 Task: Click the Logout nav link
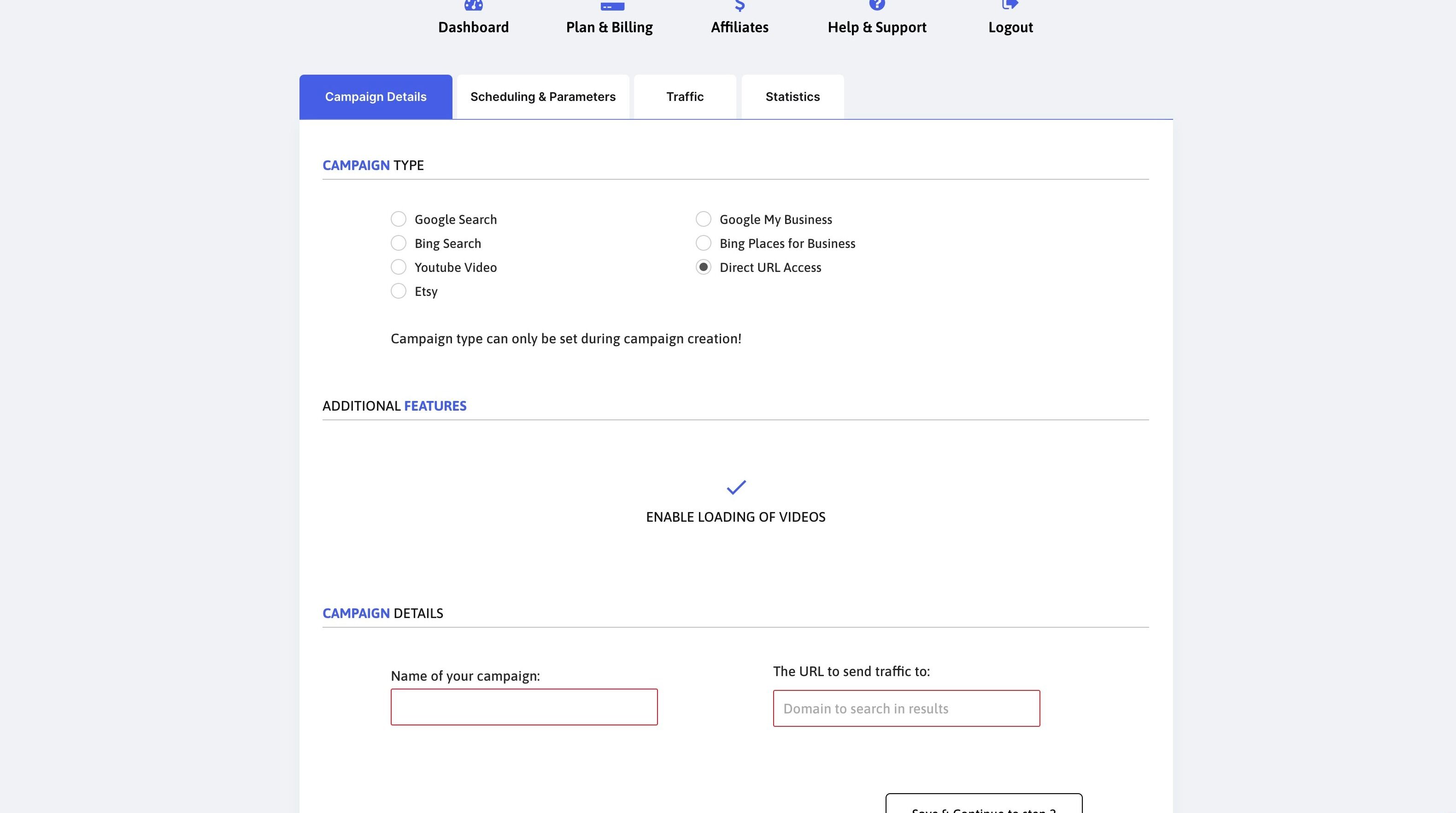click(1010, 18)
